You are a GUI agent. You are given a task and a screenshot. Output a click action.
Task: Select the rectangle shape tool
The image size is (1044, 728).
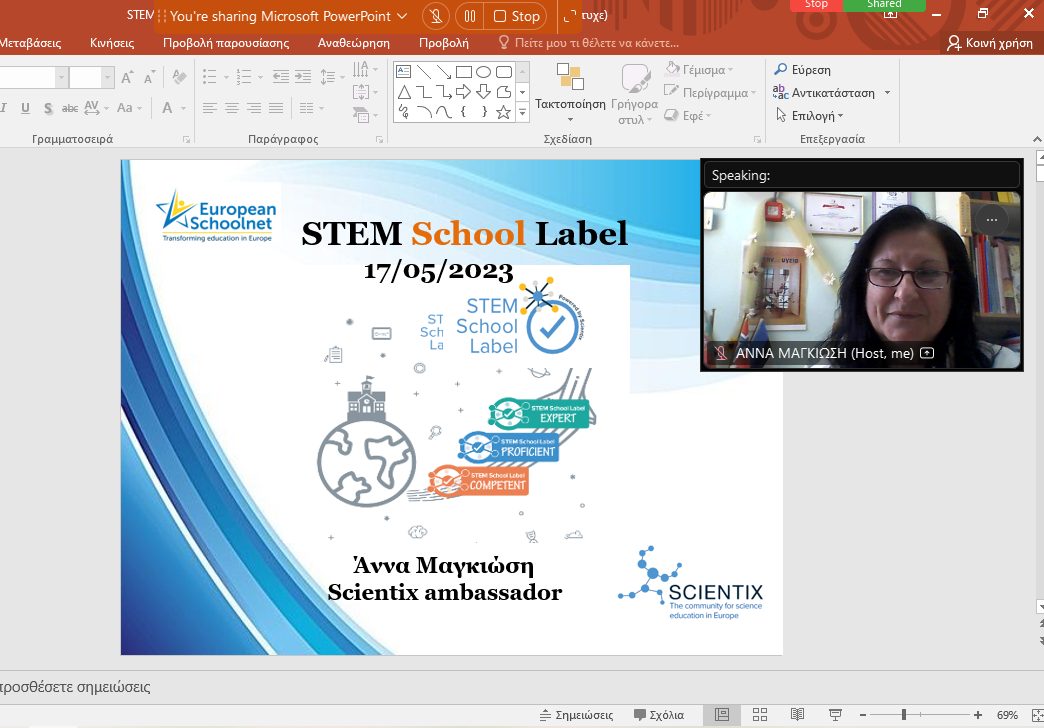462,71
